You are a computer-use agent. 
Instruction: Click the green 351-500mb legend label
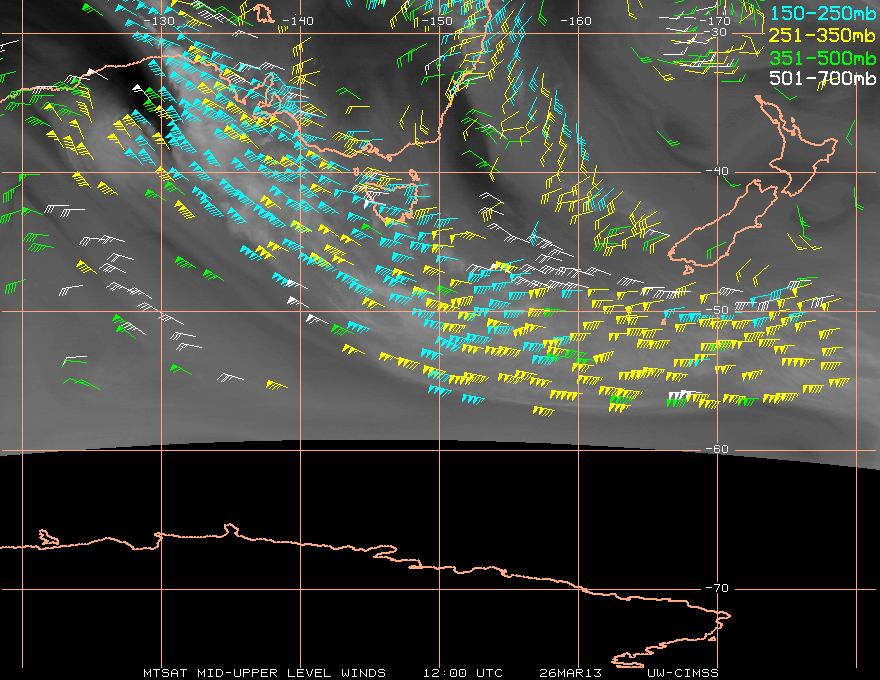click(822, 58)
